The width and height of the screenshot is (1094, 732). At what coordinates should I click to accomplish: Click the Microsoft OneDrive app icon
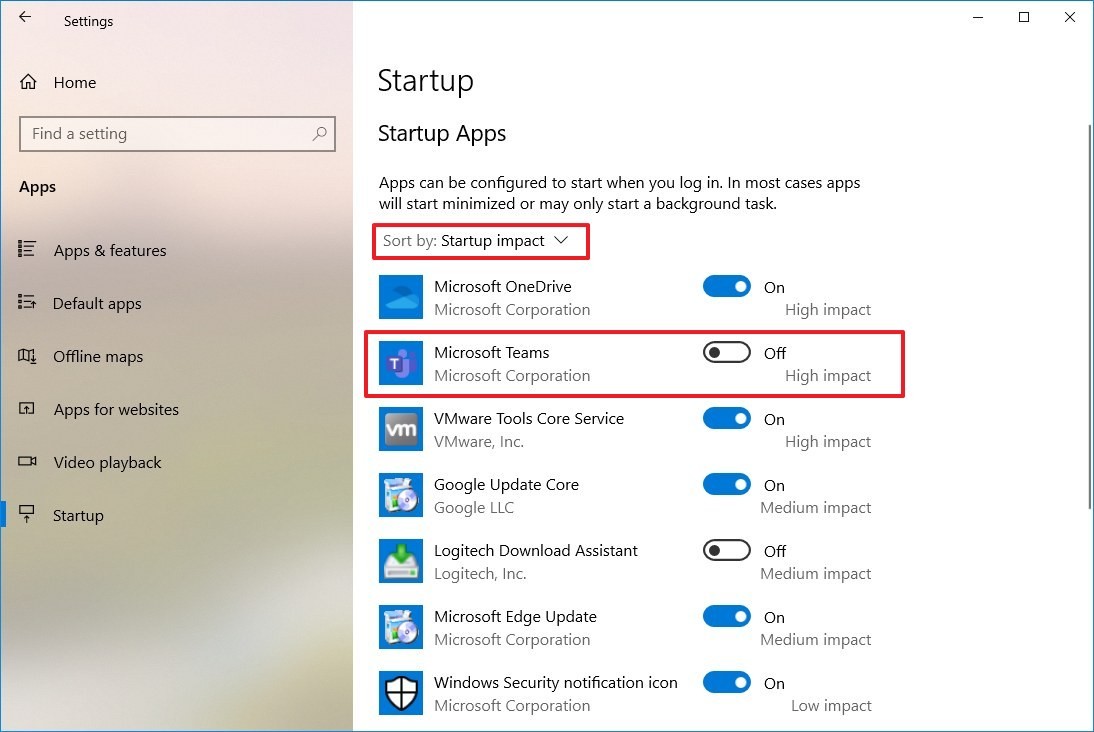click(x=400, y=297)
